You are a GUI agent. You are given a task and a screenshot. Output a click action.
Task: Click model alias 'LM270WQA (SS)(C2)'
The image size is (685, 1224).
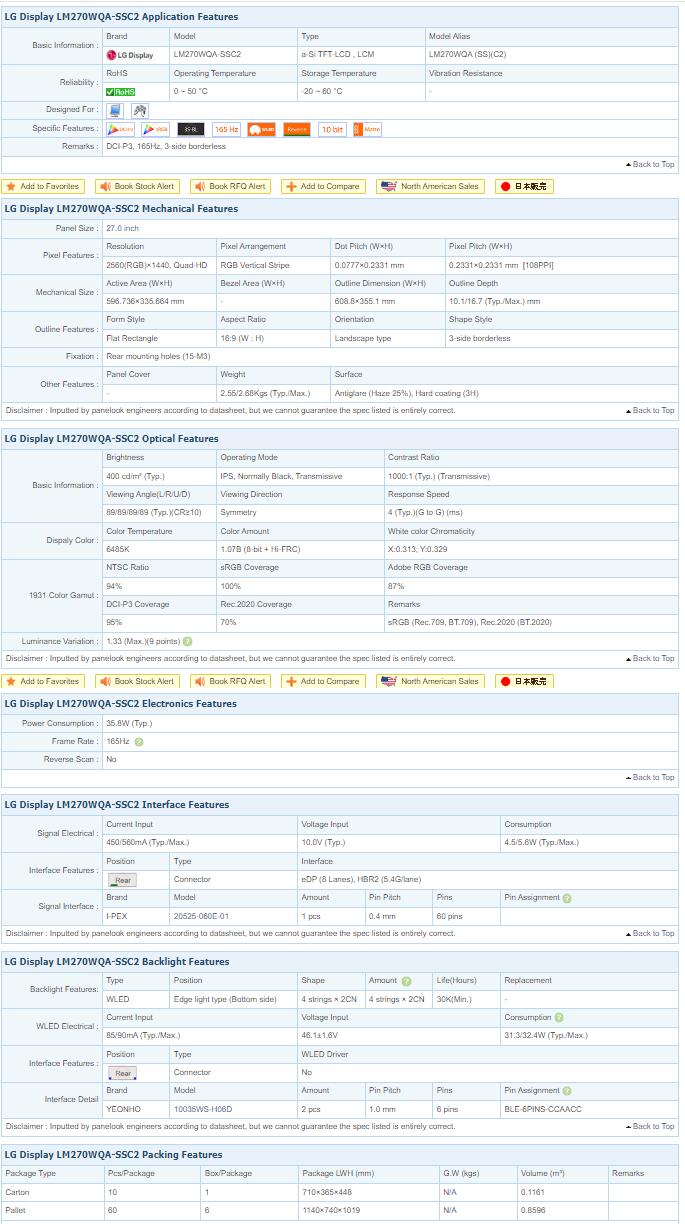(467, 55)
